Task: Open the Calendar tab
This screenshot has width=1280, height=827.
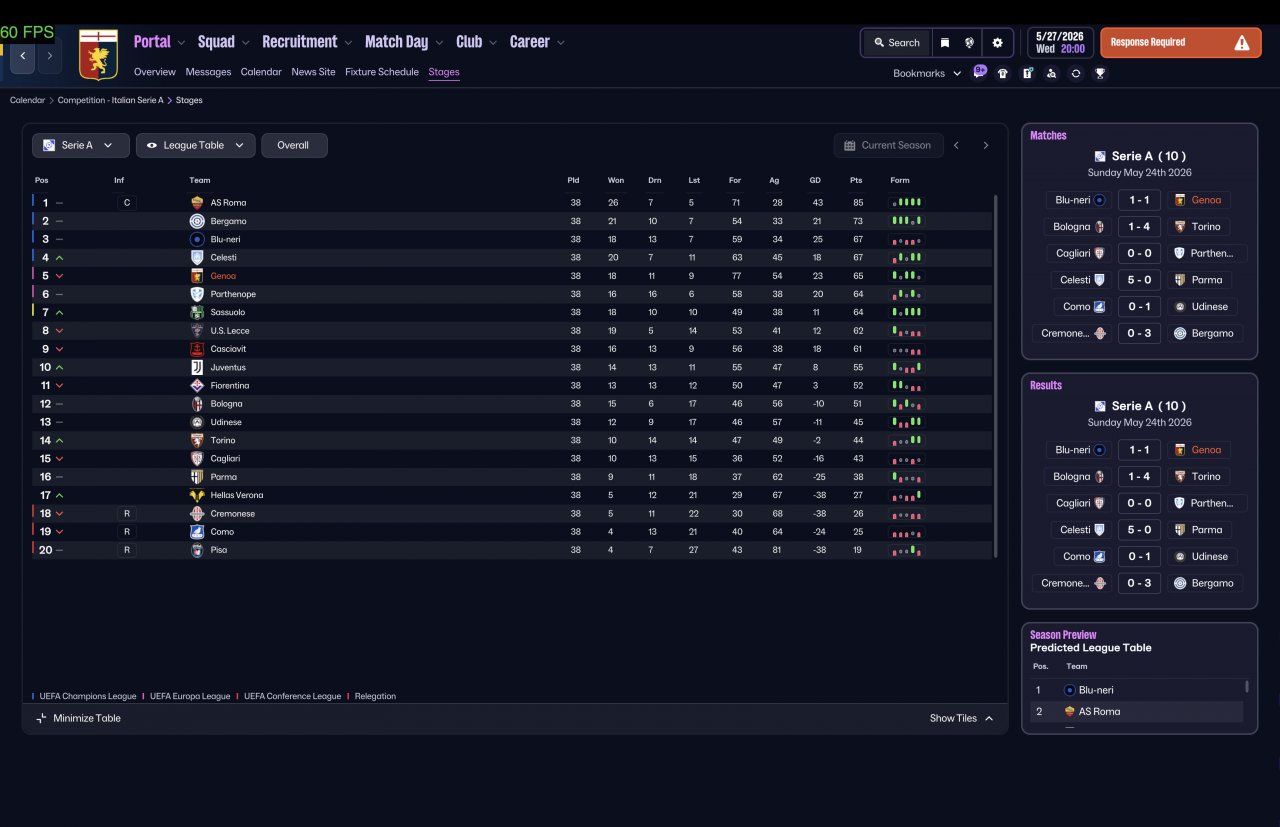Action: point(261,72)
